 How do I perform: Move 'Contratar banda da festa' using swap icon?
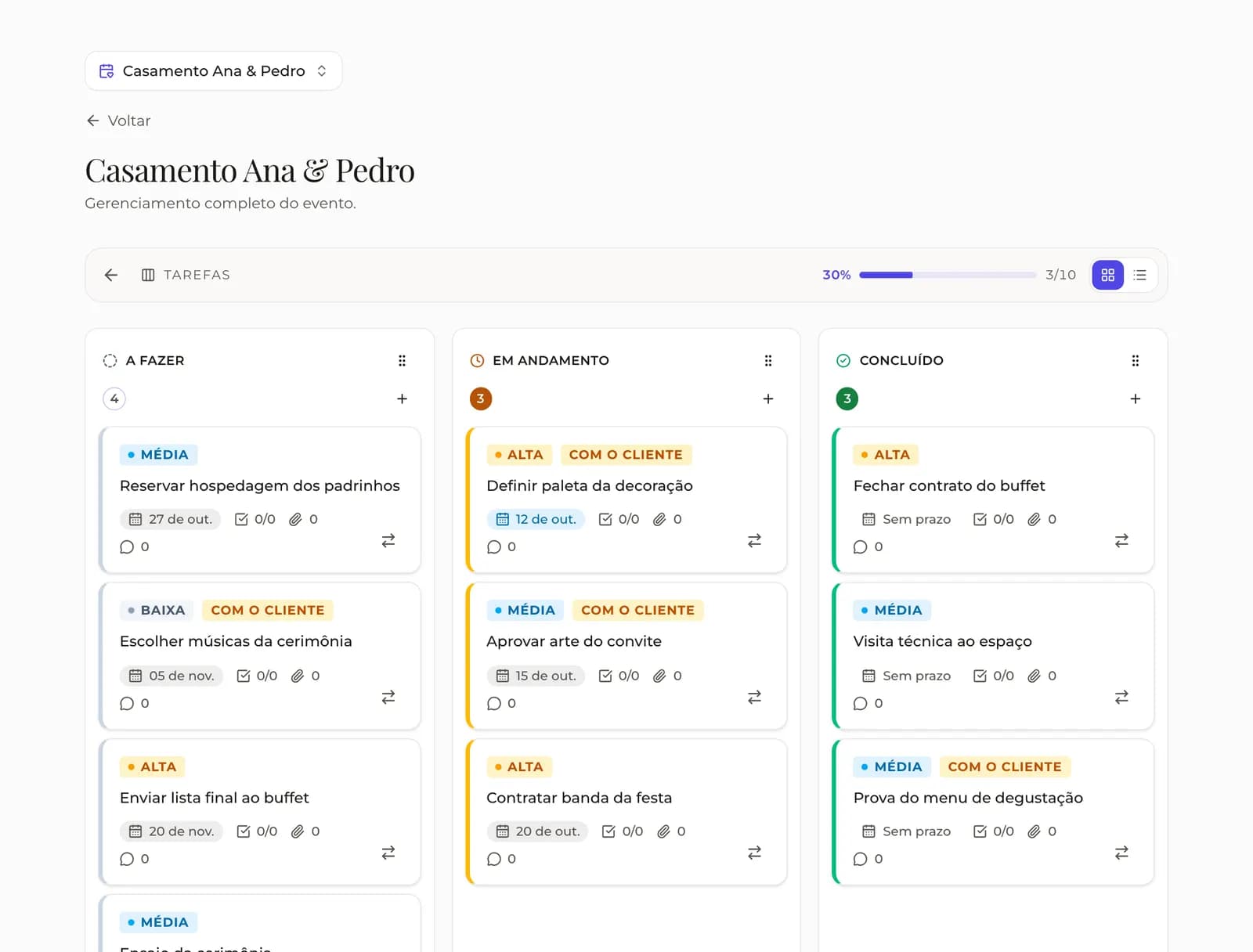[755, 853]
